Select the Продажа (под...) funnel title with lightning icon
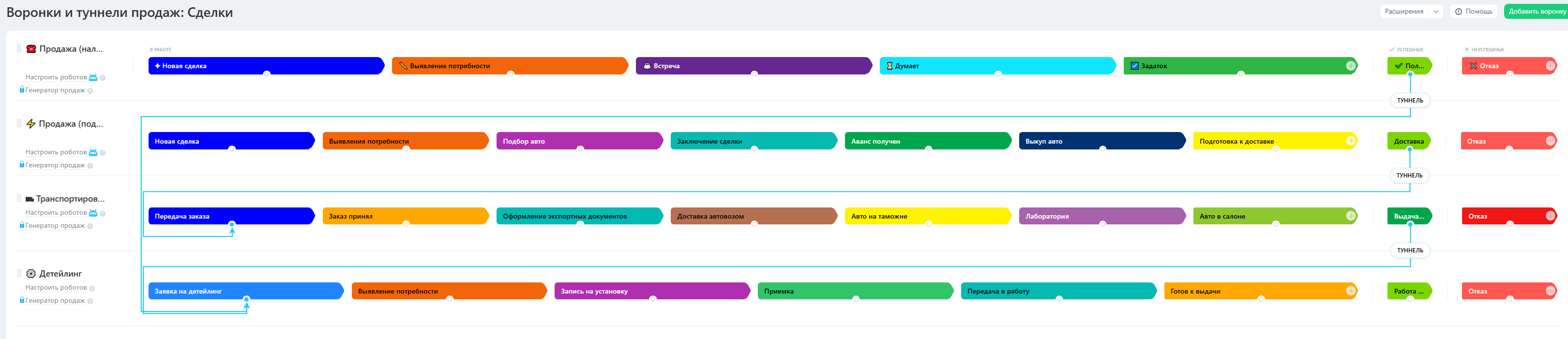The height and width of the screenshot is (339, 1568). 71,123
